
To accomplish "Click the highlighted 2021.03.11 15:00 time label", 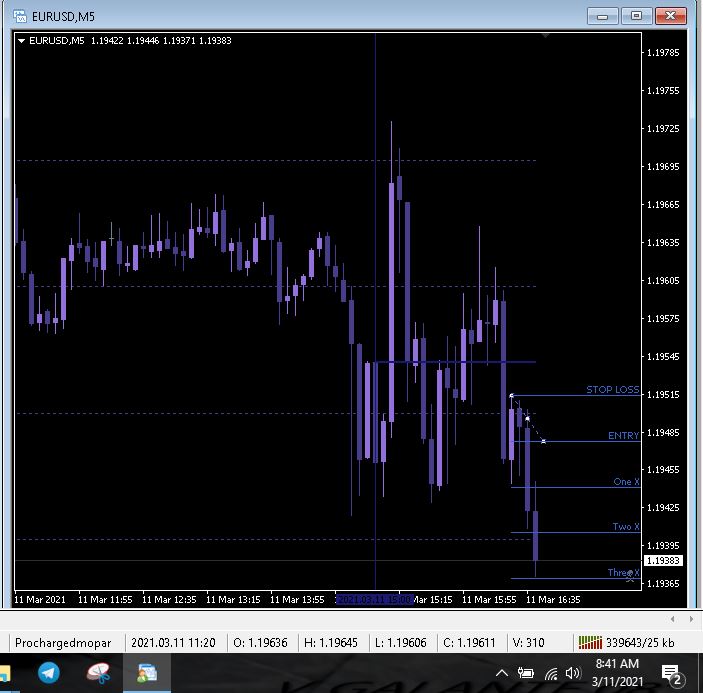I will pyautogui.click(x=374, y=599).
